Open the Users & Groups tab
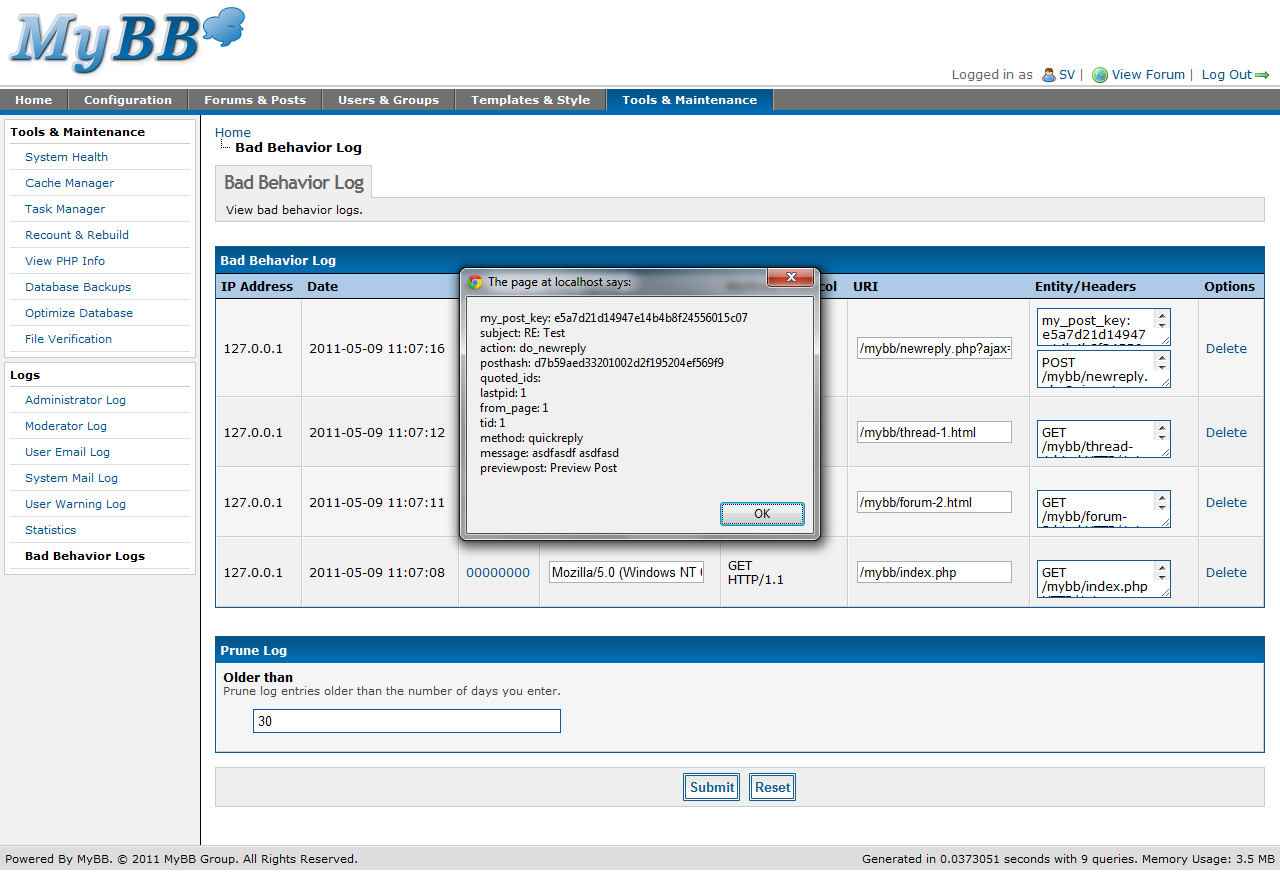Image resolution: width=1280 pixels, height=895 pixels. [388, 100]
